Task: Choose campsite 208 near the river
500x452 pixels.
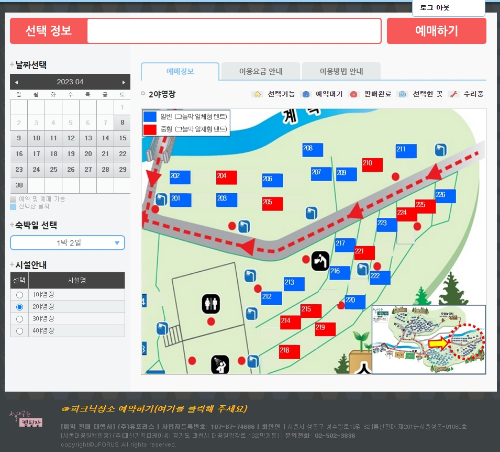Action: point(313,150)
